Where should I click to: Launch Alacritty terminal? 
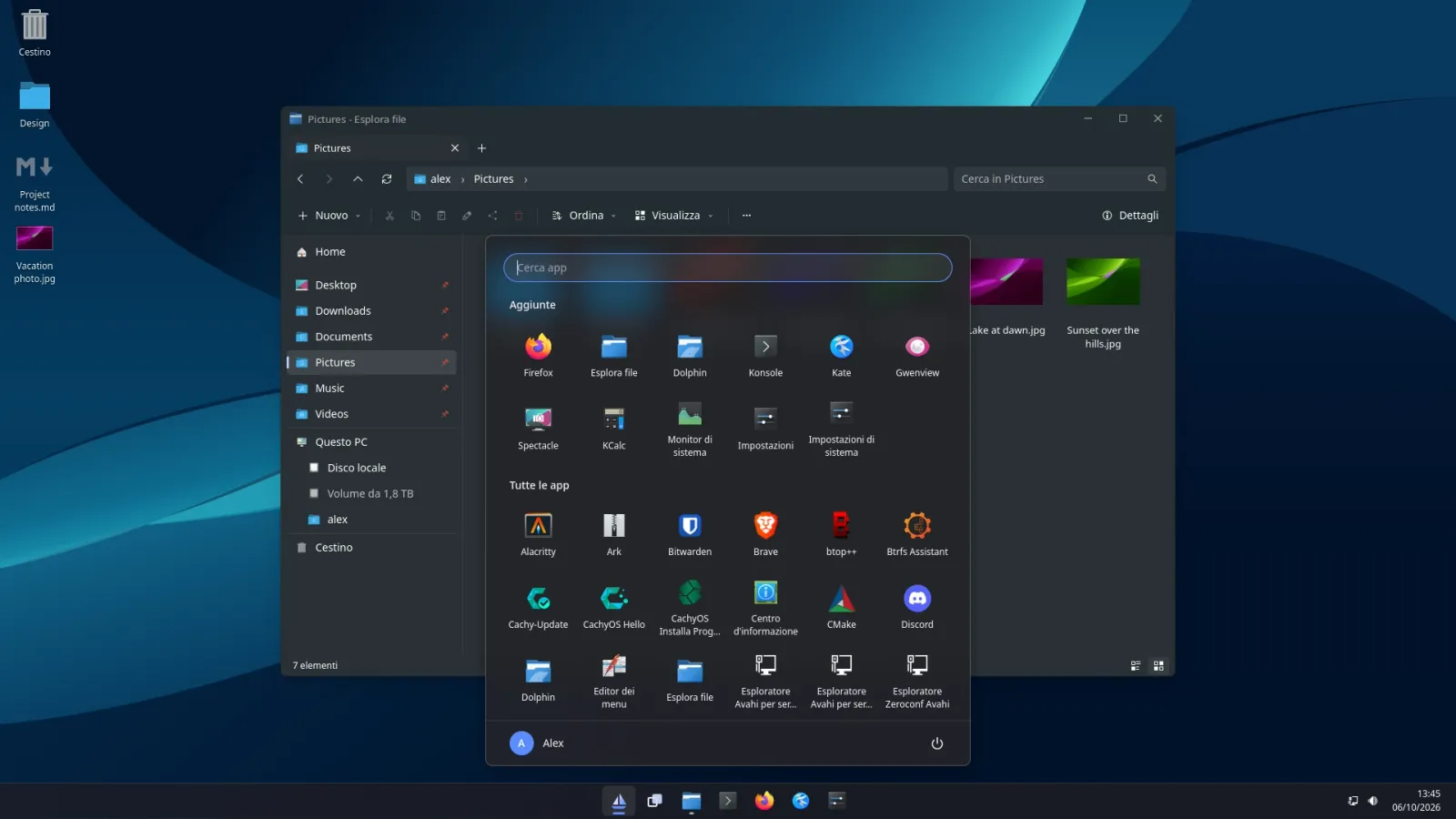(x=538, y=534)
